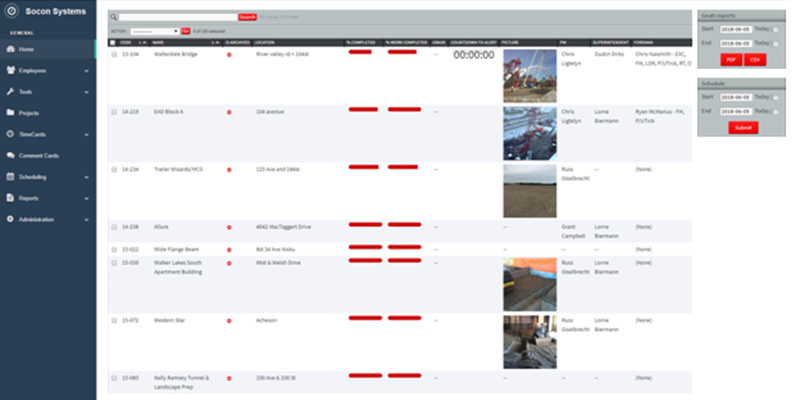Open the Action dropdown above table
Screen dimensions: 800x400
[155, 31]
